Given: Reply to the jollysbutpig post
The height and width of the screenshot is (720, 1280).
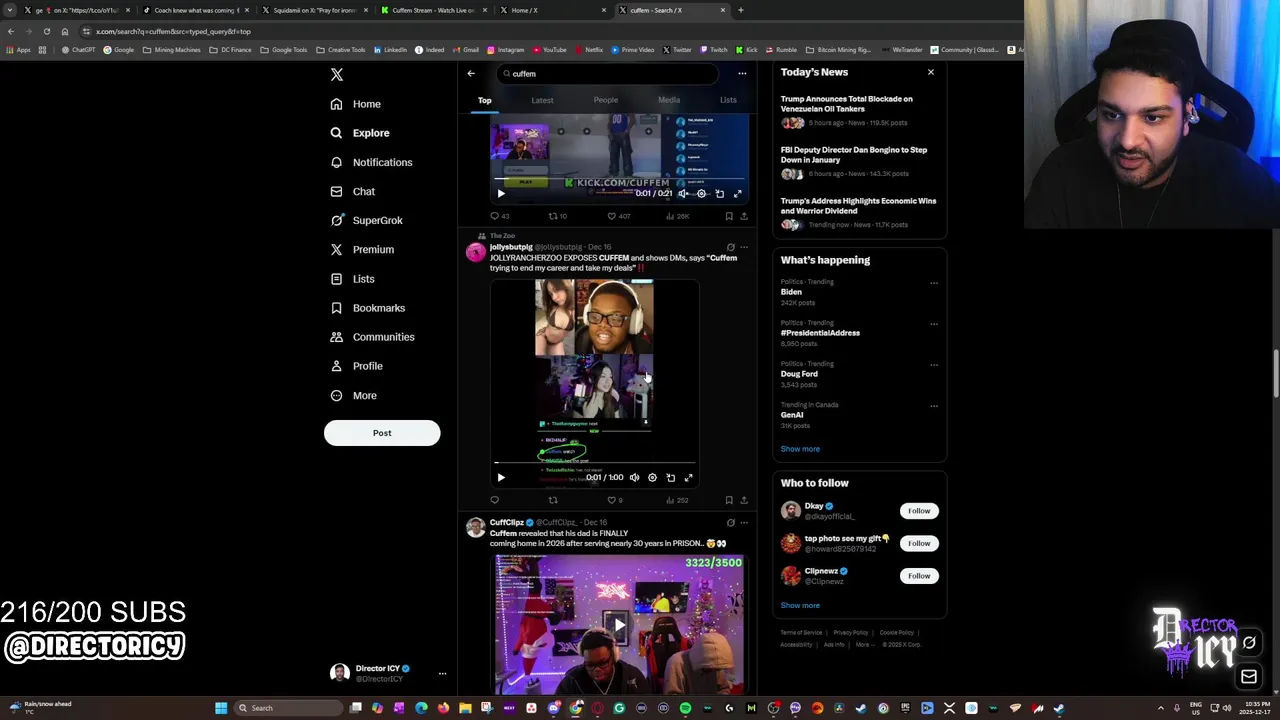Looking at the screenshot, I should 494,500.
